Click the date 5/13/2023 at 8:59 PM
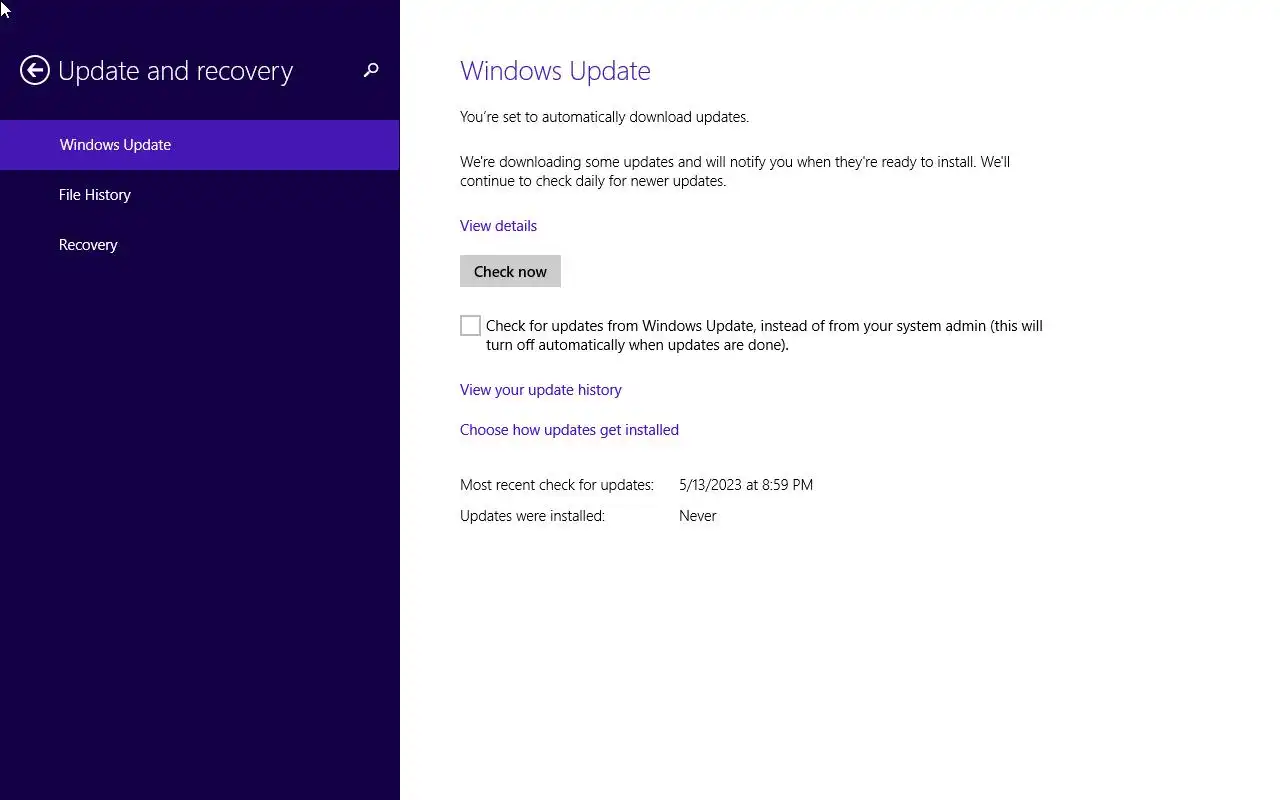 pos(746,485)
